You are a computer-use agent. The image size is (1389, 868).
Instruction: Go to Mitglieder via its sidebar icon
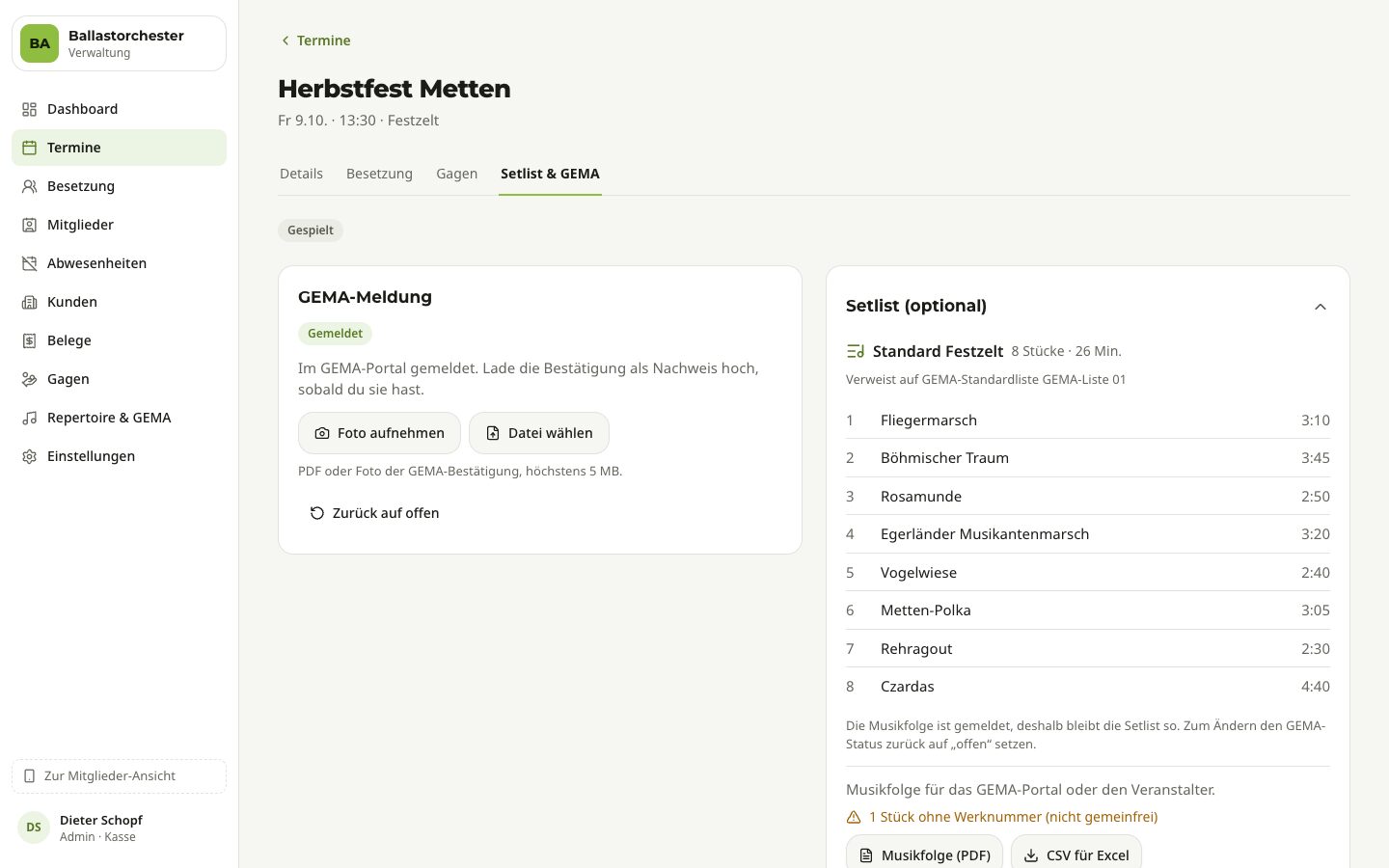point(30,225)
